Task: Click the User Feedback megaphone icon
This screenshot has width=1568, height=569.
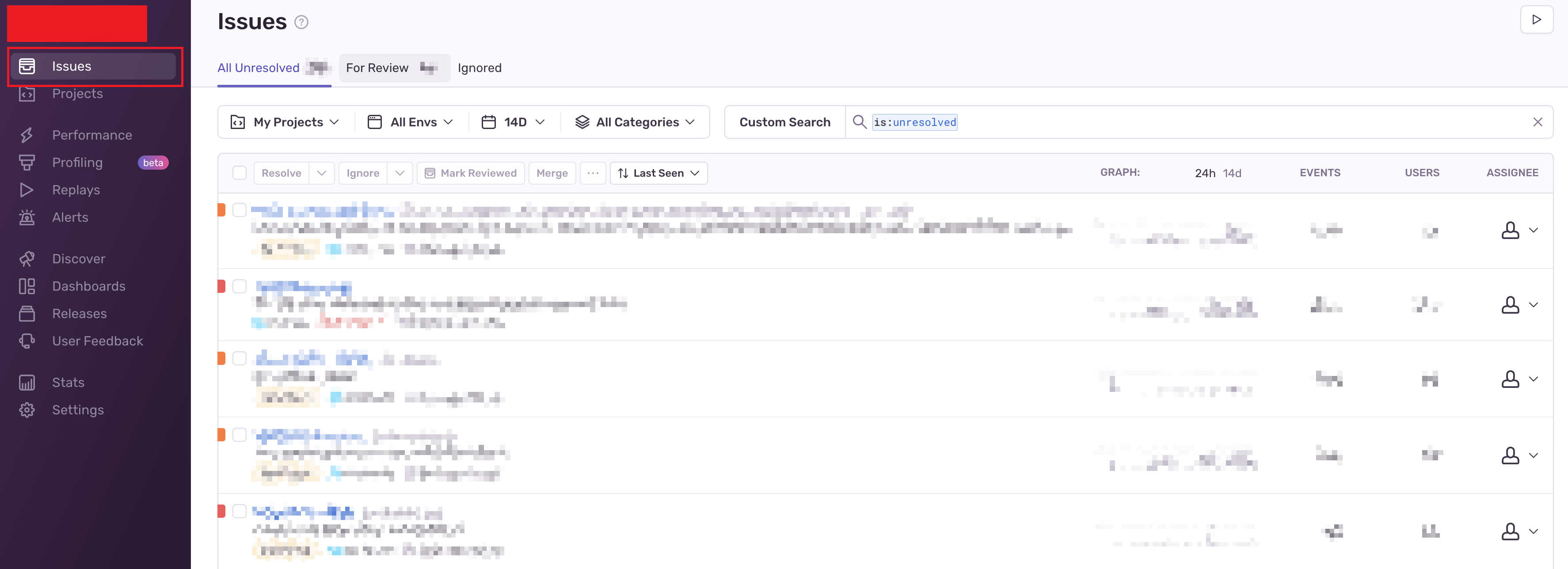Action: pyautogui.click(x=27, y=341)
